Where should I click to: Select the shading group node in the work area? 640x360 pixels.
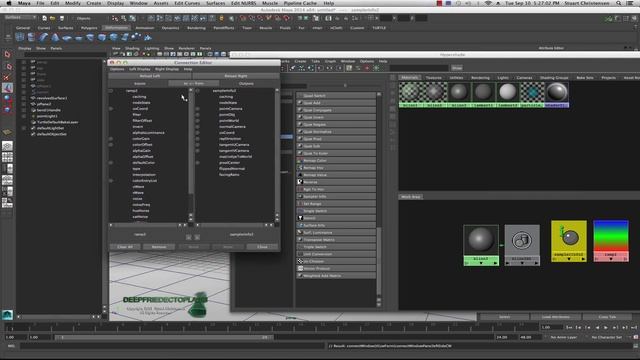pos(522,245)
